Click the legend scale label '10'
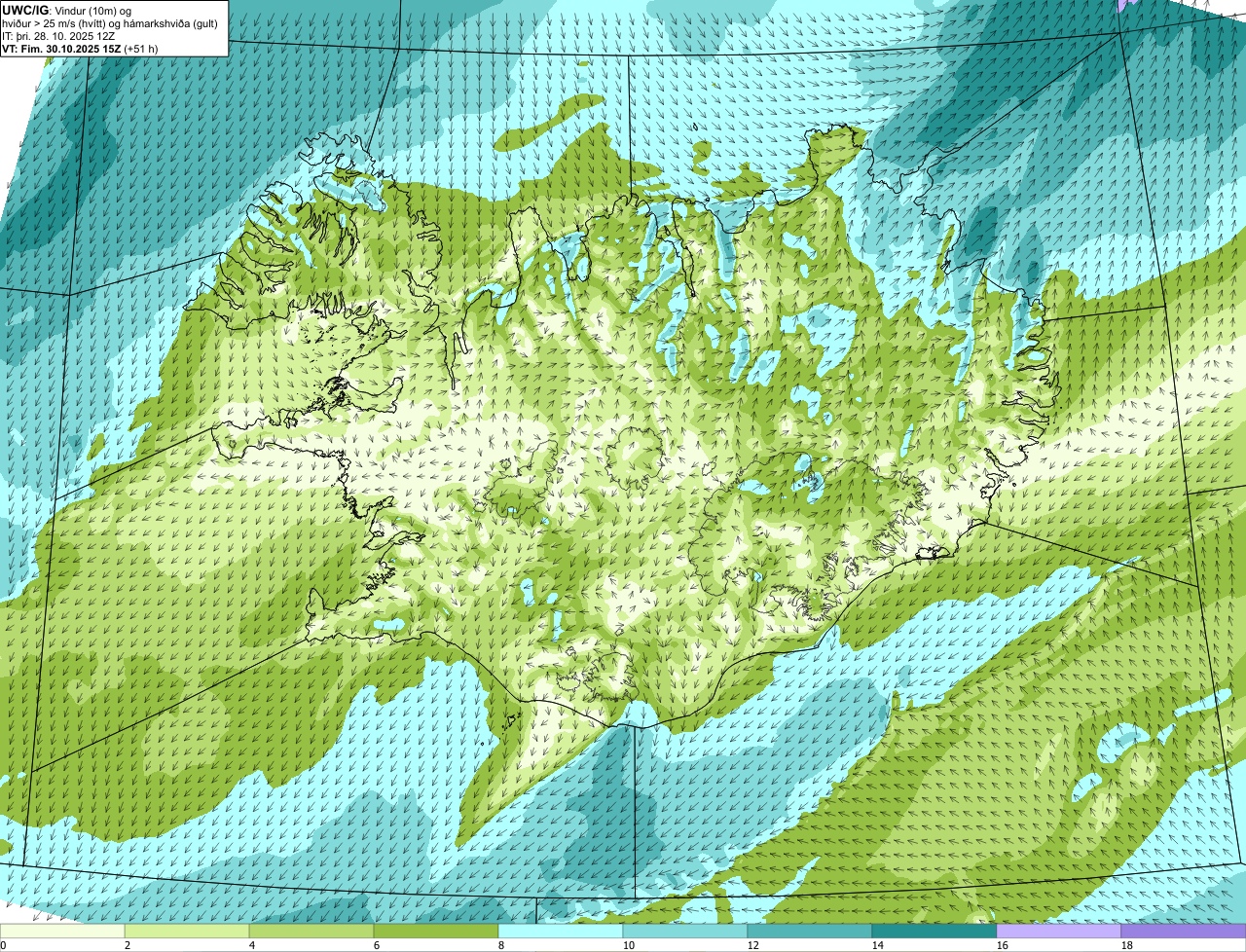Screen dimensions: 1246x952 click(629, 945)
